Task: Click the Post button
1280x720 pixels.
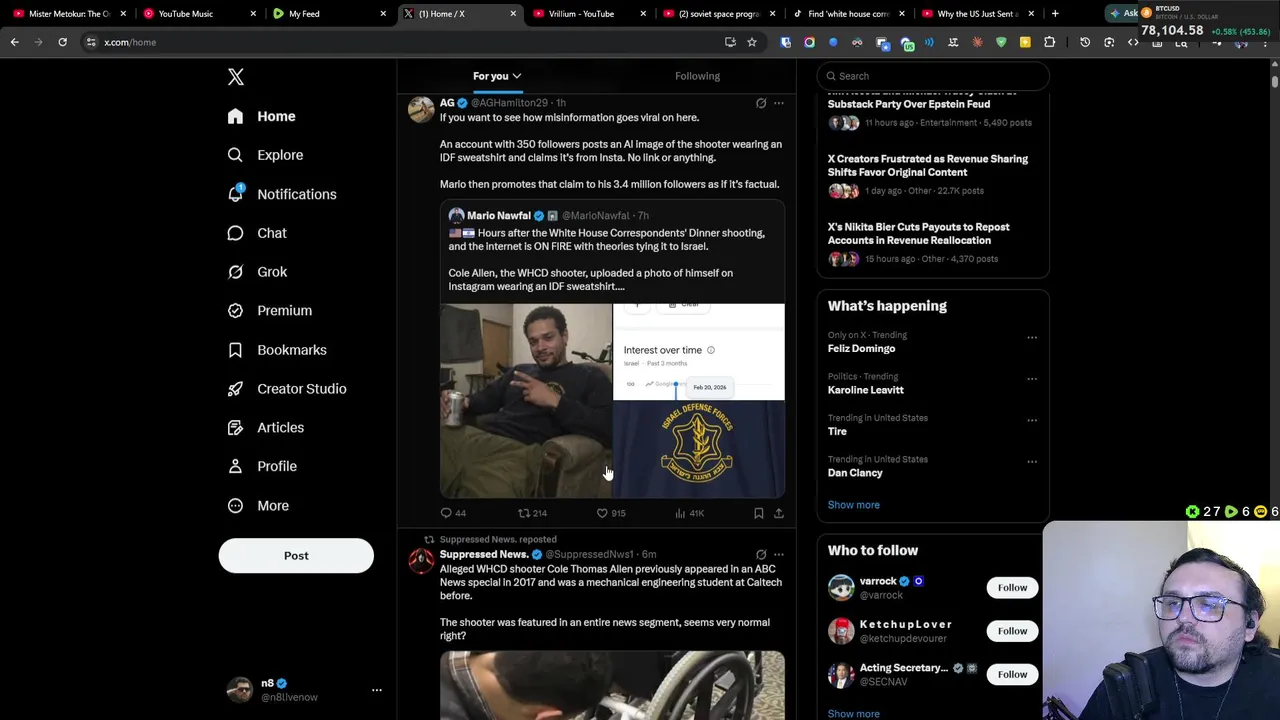Action: pyautogui.click(x=296, y=556)
